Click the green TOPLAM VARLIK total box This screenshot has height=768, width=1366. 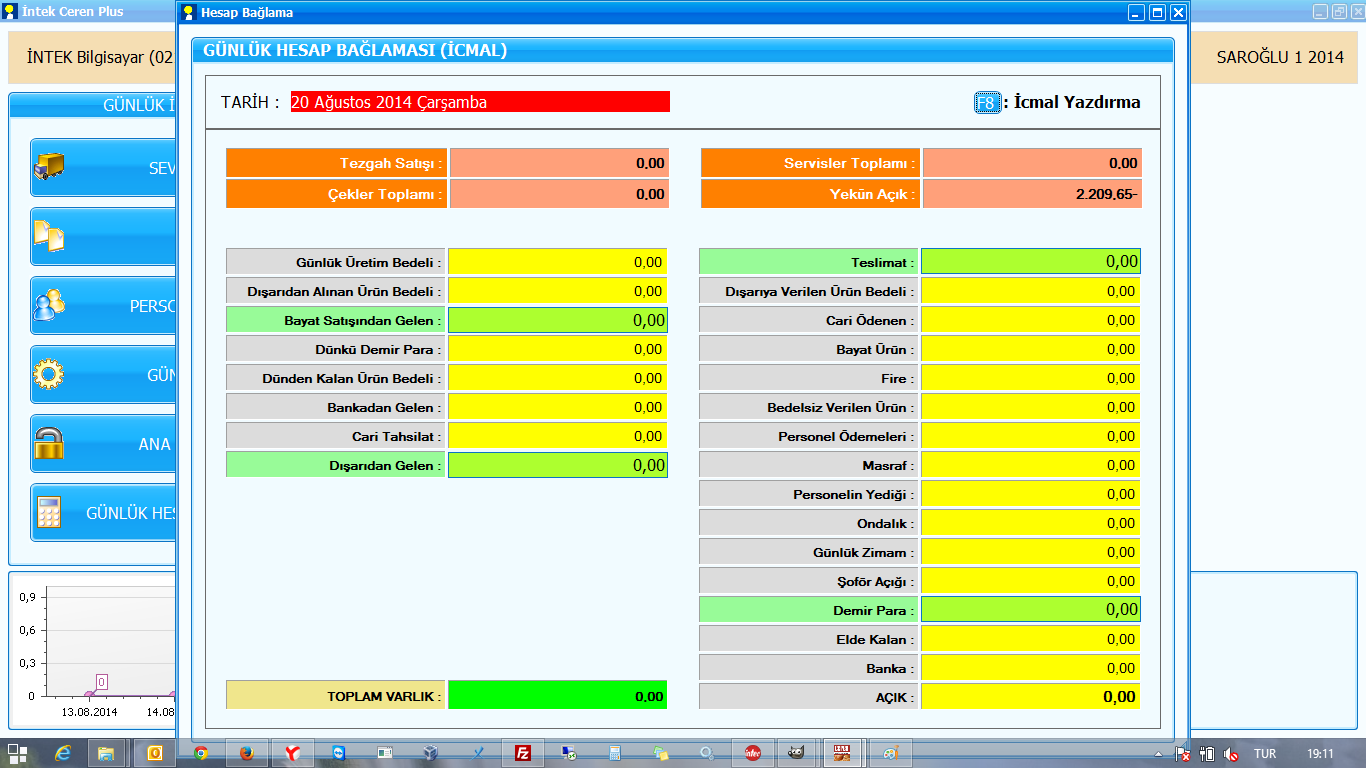tap(557, 696)
